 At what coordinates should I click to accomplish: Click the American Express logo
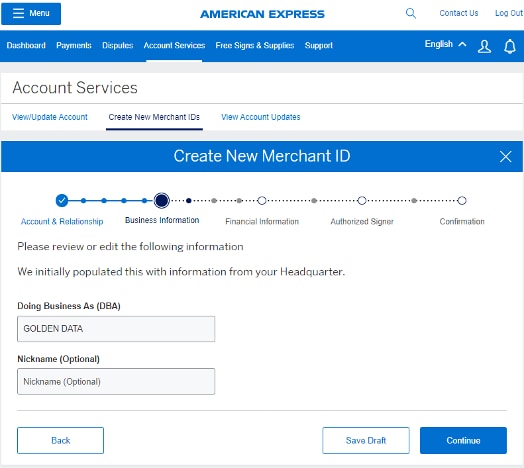(x=262, y=14)
